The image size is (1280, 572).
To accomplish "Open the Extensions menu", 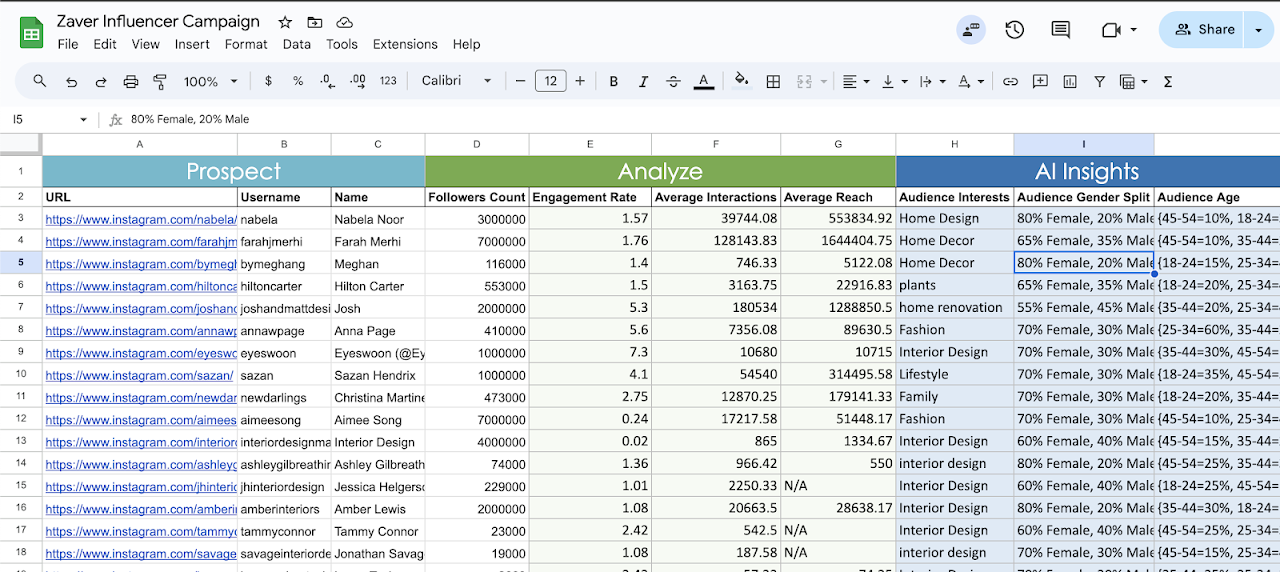I will (x=405, y=44).
